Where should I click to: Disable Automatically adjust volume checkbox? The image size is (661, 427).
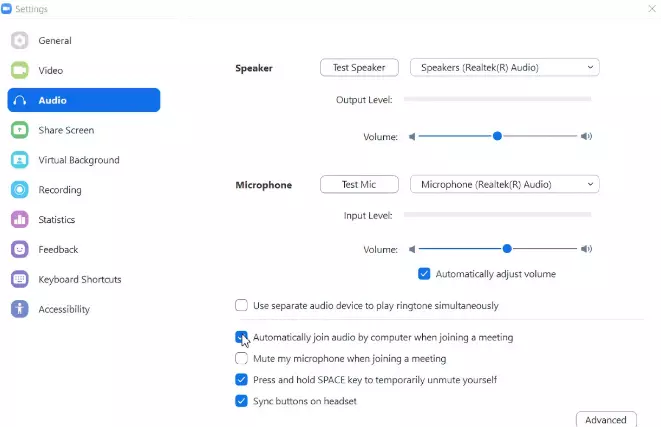point(424,274)
